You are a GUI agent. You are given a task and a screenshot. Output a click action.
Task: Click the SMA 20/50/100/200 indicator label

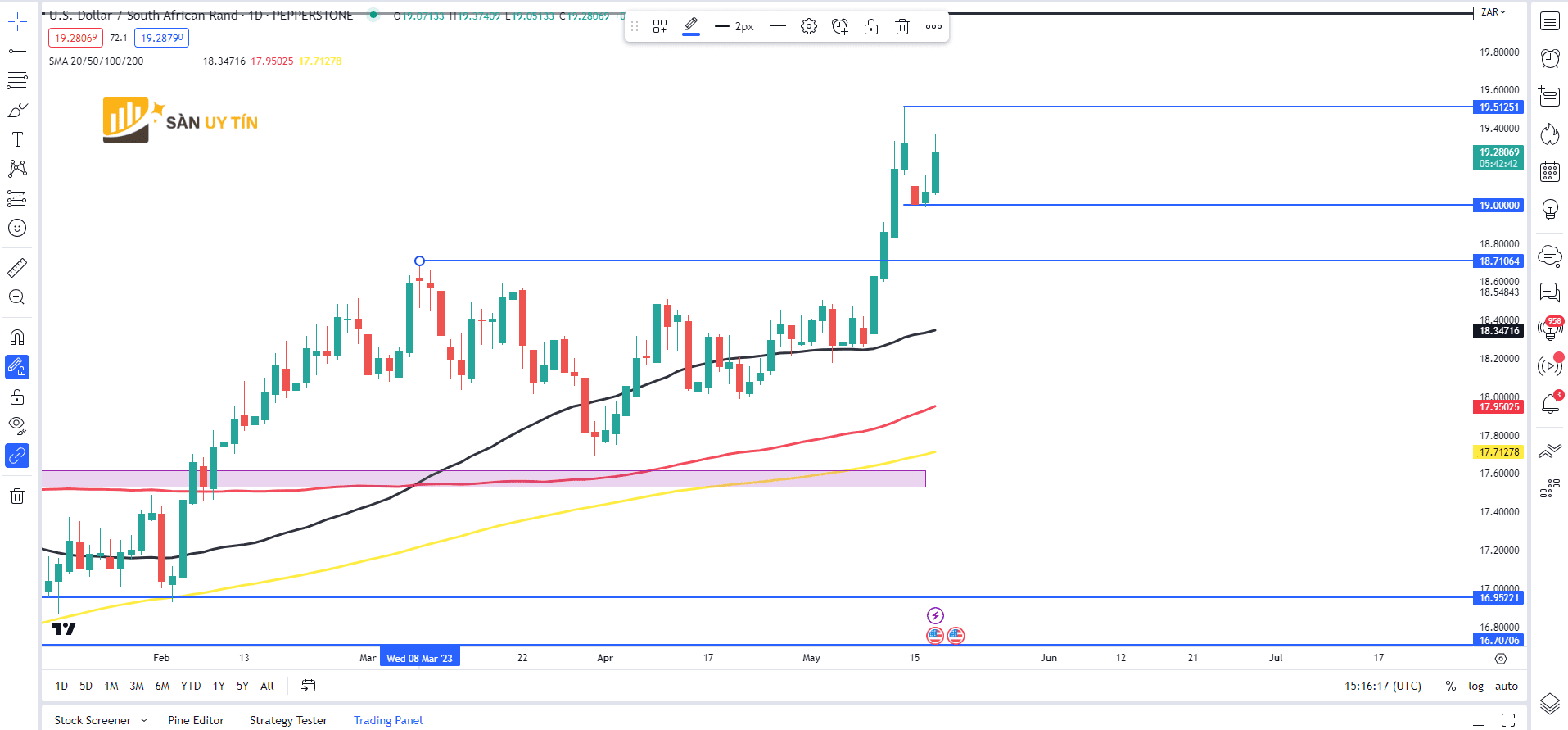click(96, 61)
